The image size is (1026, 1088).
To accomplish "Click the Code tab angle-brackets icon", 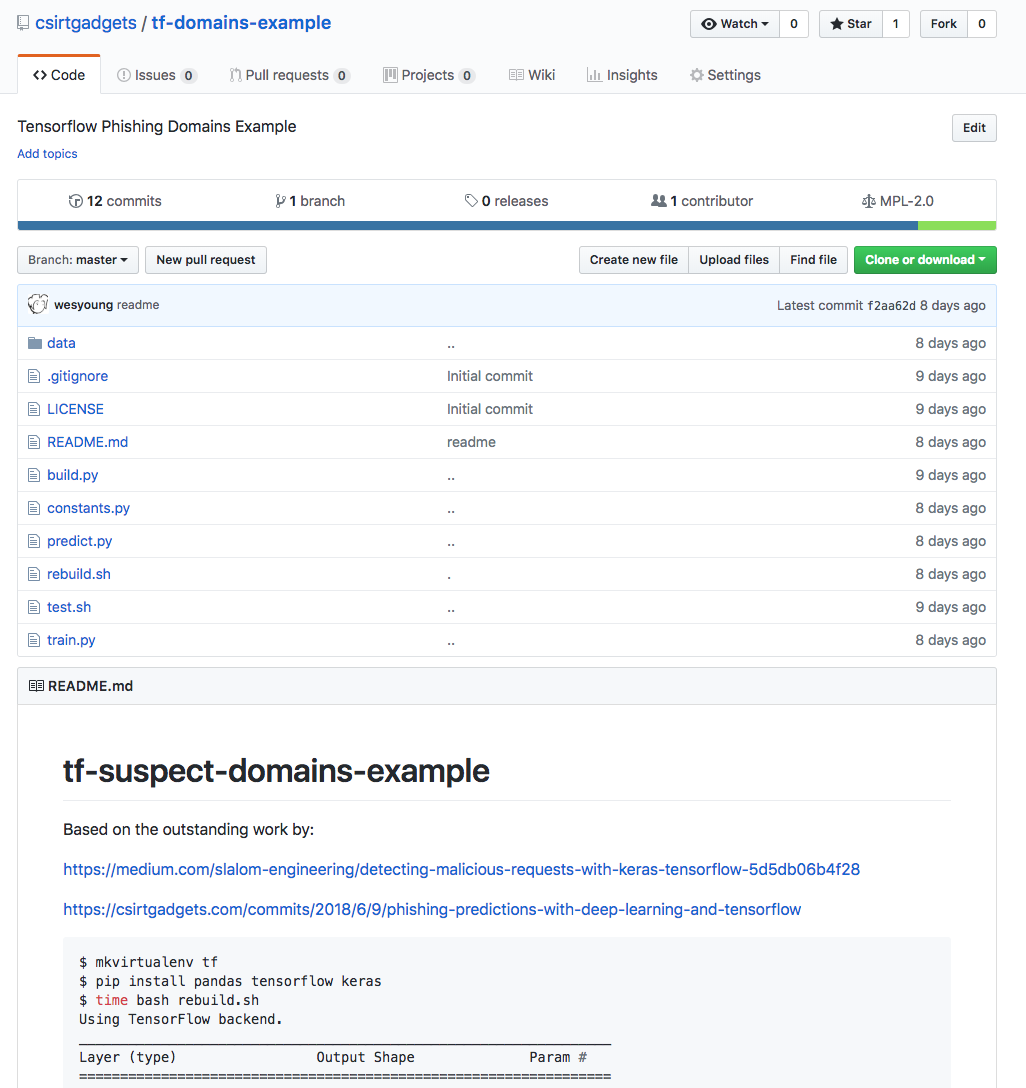I will [x=40, y=75].
